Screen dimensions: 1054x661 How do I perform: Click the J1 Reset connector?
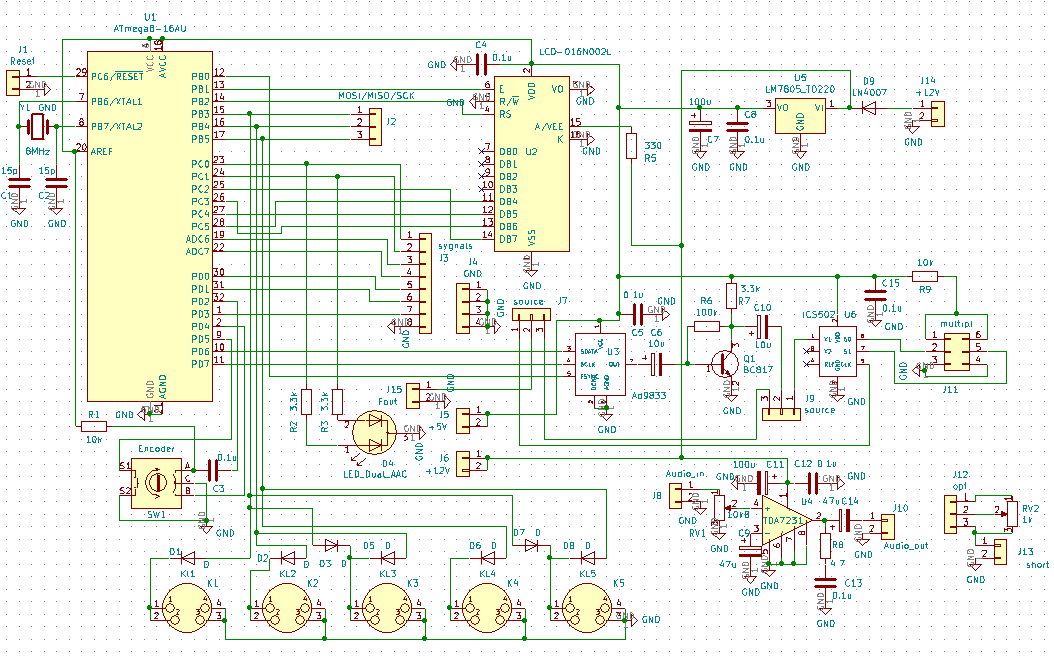(x=13, y=82)
